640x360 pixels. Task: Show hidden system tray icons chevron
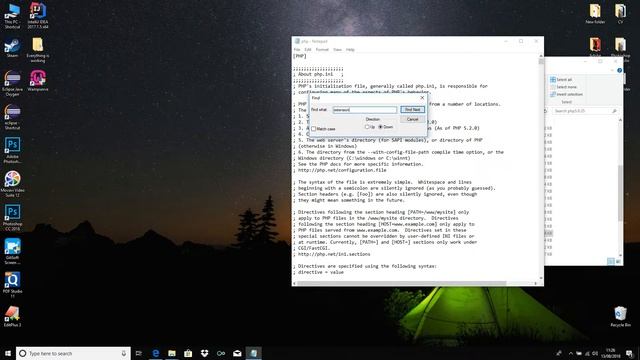[570, 353]
